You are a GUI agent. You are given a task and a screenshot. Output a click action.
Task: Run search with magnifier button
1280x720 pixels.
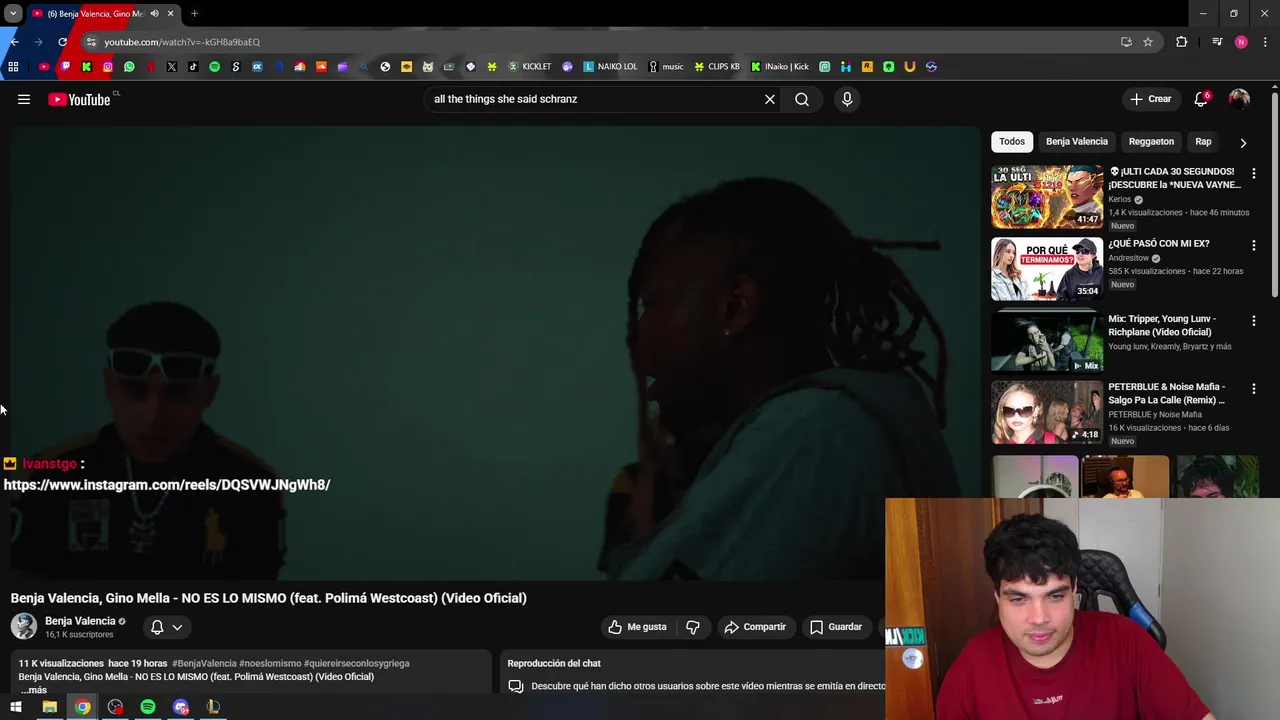click(802, 99)
